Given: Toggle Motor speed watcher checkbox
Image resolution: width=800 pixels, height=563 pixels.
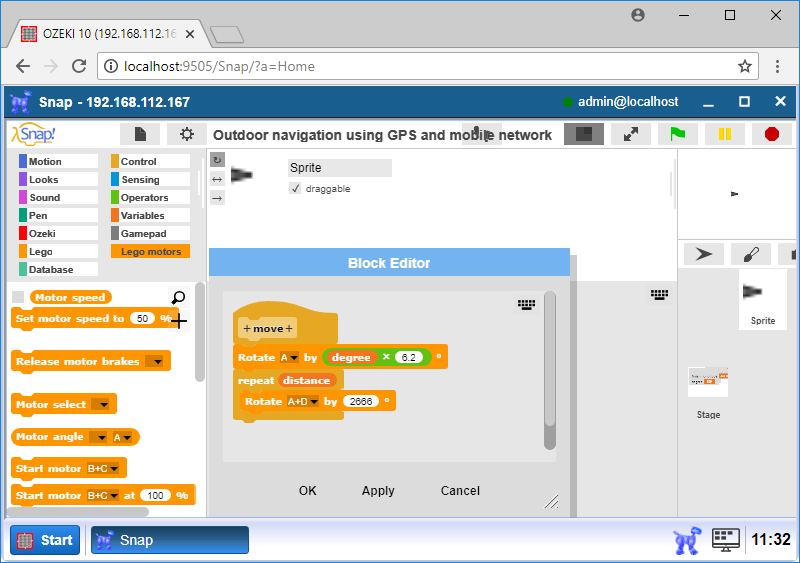Looking at the screenshot, I should pyautogui.click(x=18, y=297).
